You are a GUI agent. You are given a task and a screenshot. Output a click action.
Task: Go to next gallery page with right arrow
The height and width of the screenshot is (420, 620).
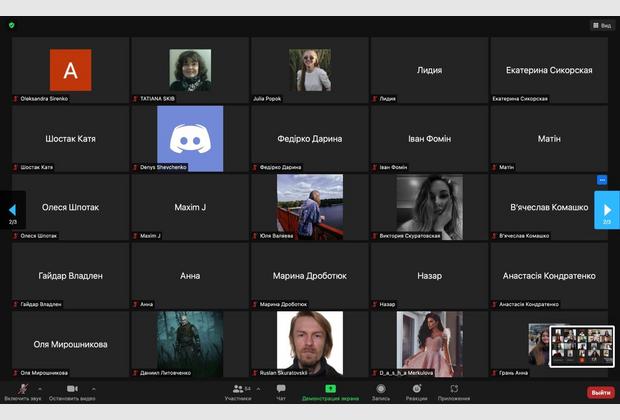click(x=606, y=209)
